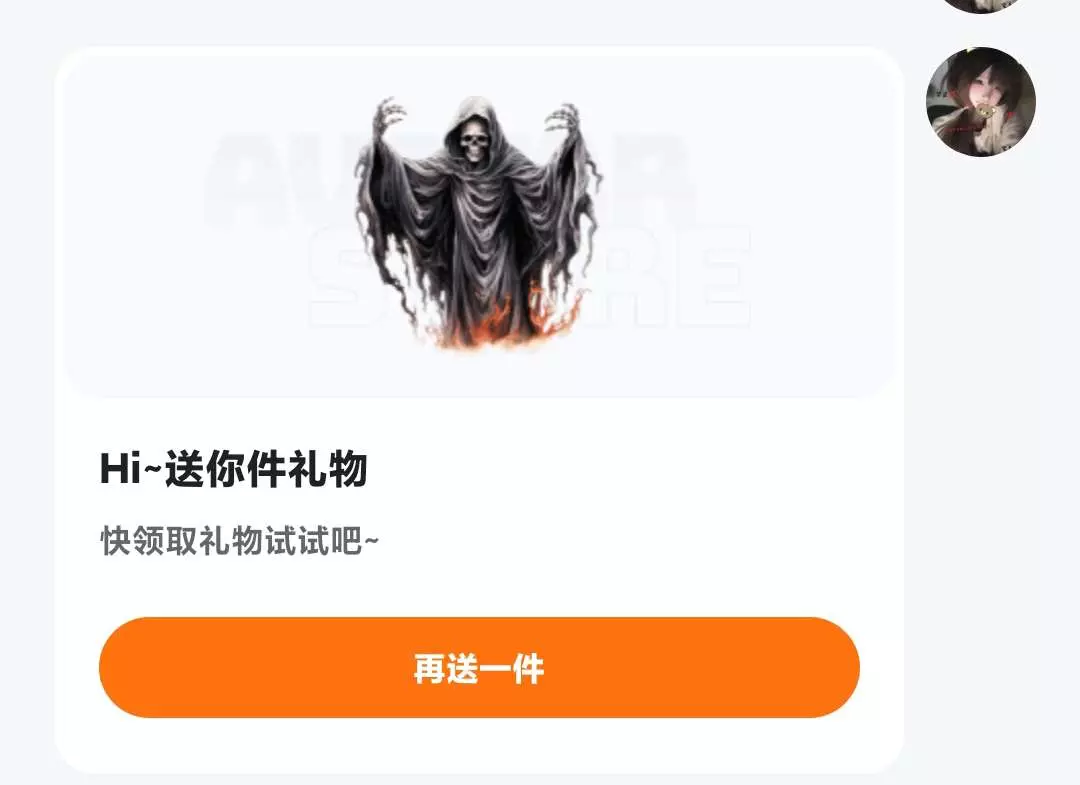Tap the sender's round profile avatar
This screenshot has height=785, width=1080.
pyautogui.click(x=981, y=102)
